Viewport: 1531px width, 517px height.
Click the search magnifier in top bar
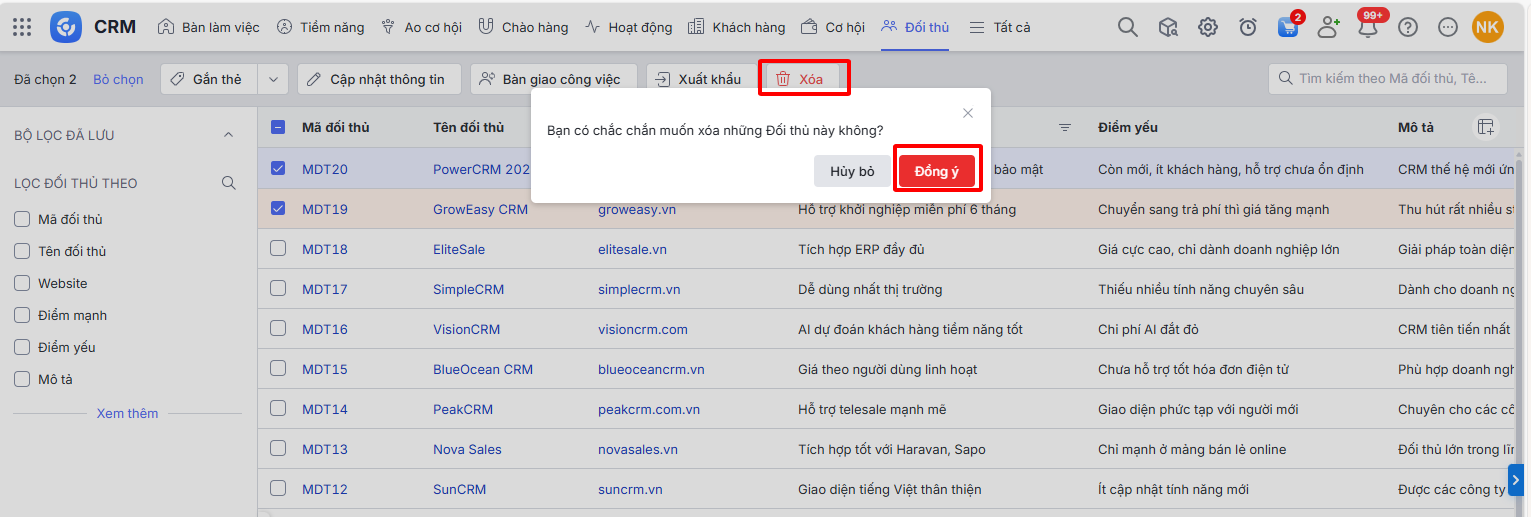[1127, 27]
